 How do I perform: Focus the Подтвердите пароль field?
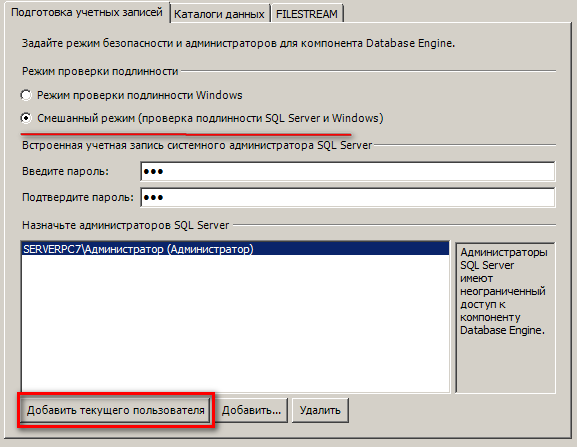tap(347, 198)
